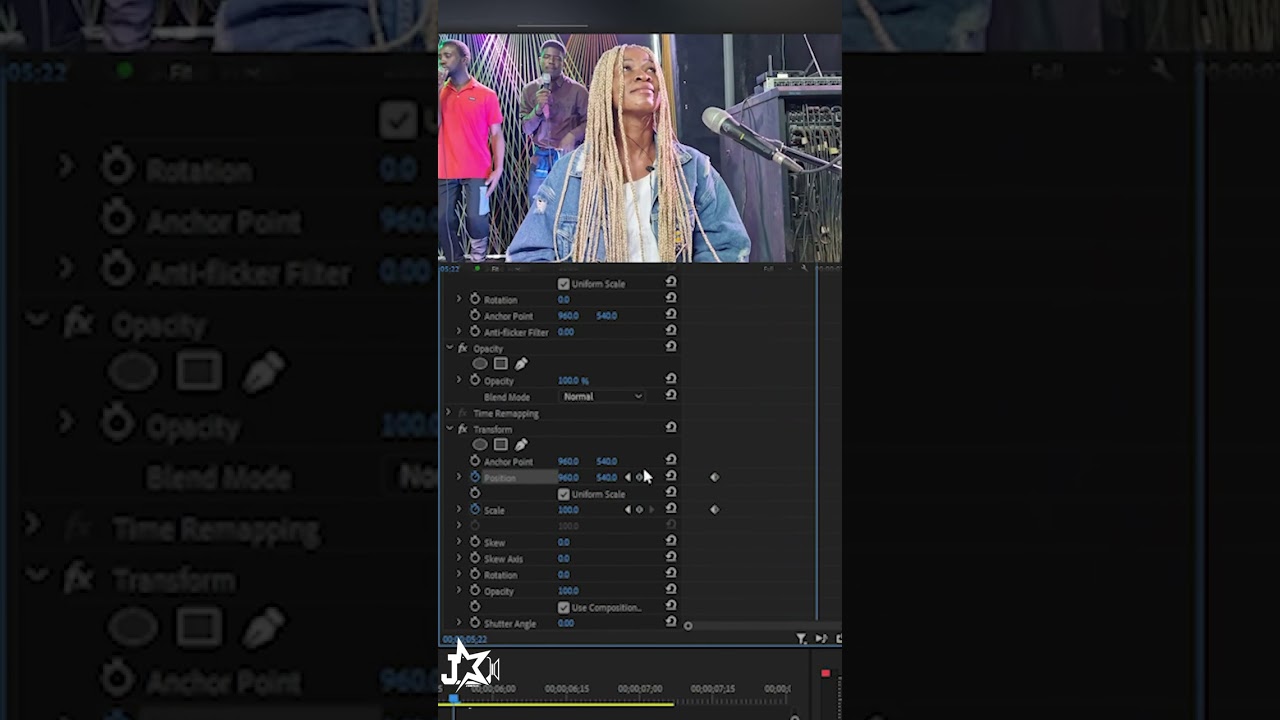Image resolution: width=1280 pixels, height=720 pixels.
Task: Expand the Anti-flicker Filter row
Action: pyautogui.click(x=459, y=332)
